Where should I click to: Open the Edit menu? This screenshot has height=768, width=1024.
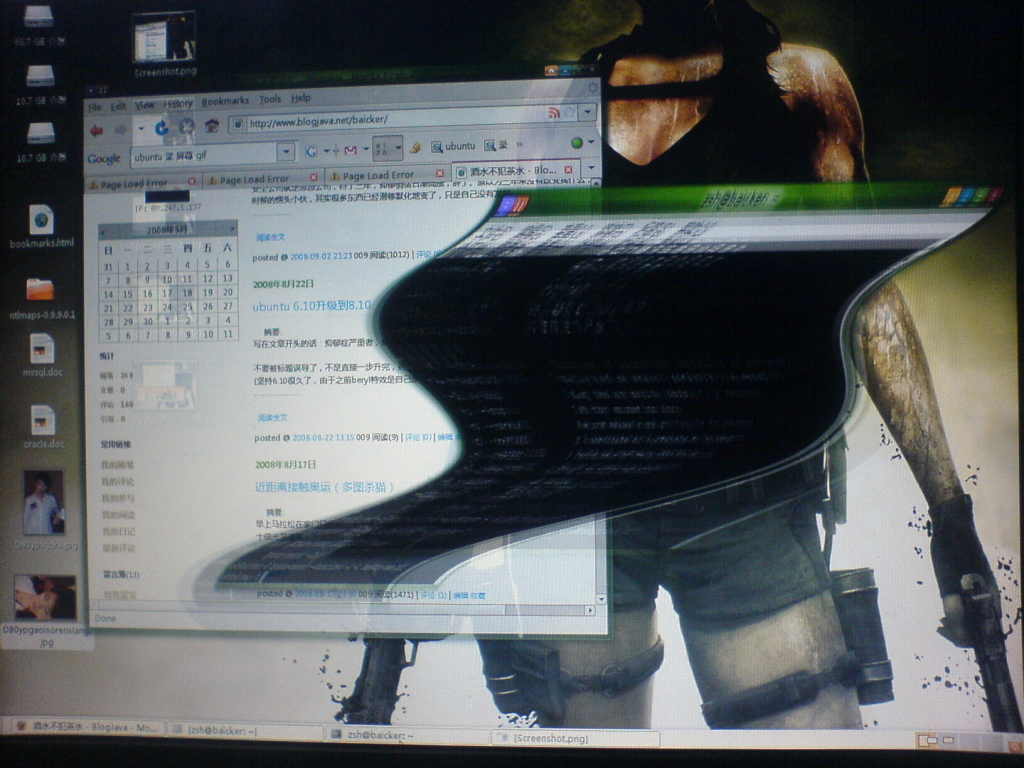click(118, 106)
